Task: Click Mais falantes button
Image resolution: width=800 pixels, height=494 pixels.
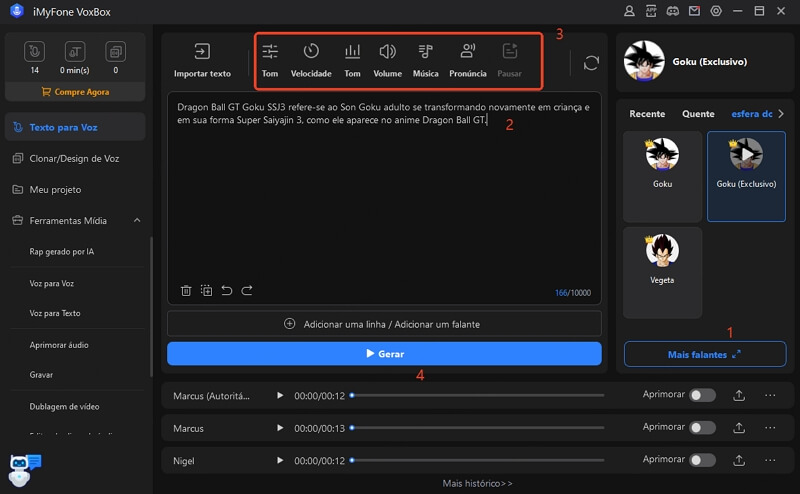Action: (x=705, y=354)
